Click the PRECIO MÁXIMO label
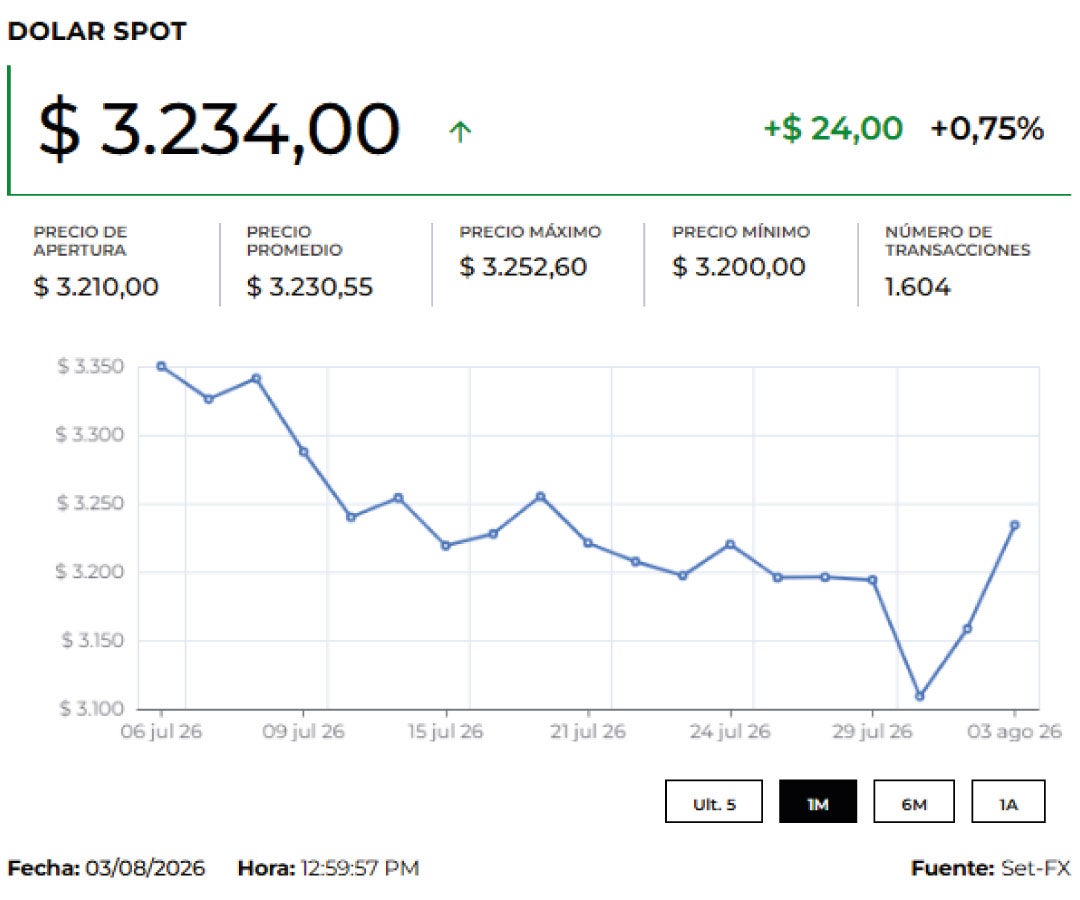This screenshot has width=1080, height=900. pos(530,232)
